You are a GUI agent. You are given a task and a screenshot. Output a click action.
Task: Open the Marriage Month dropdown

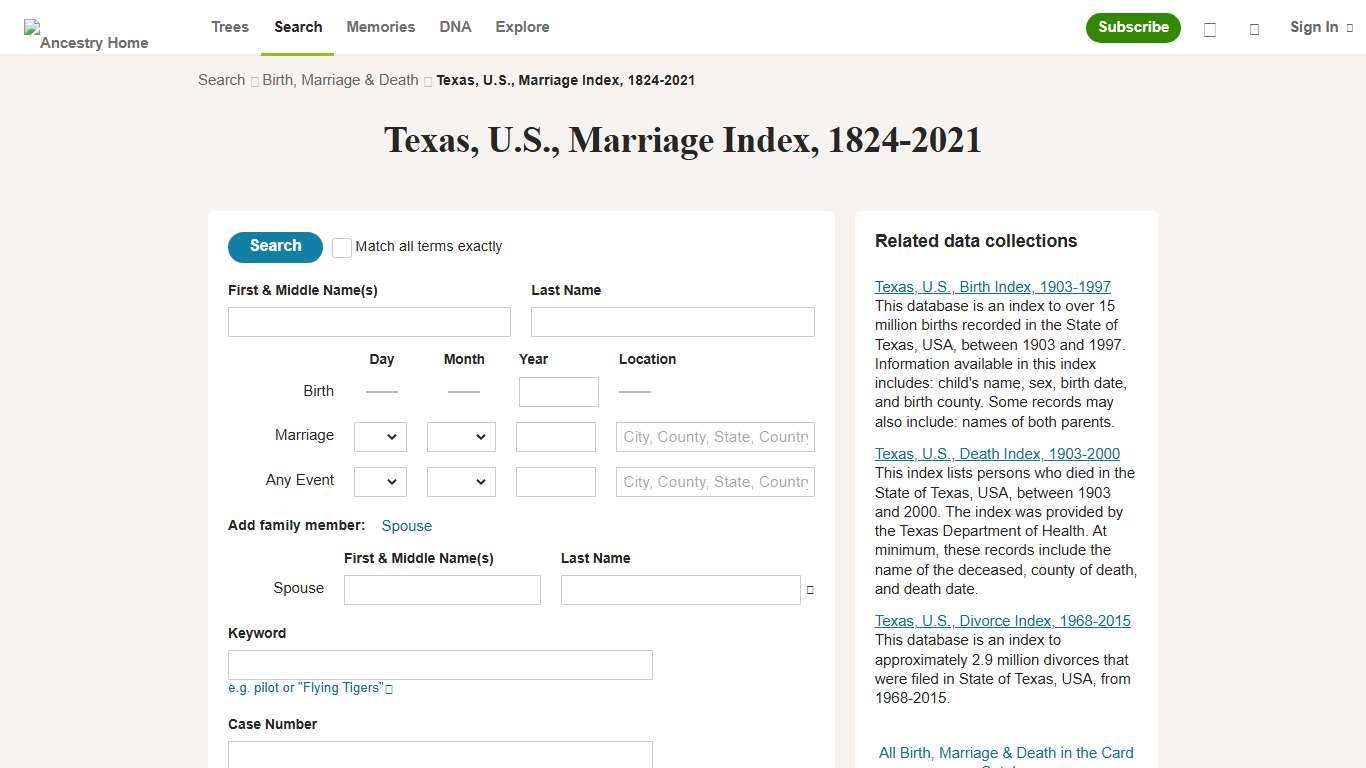tap(460, 436)
